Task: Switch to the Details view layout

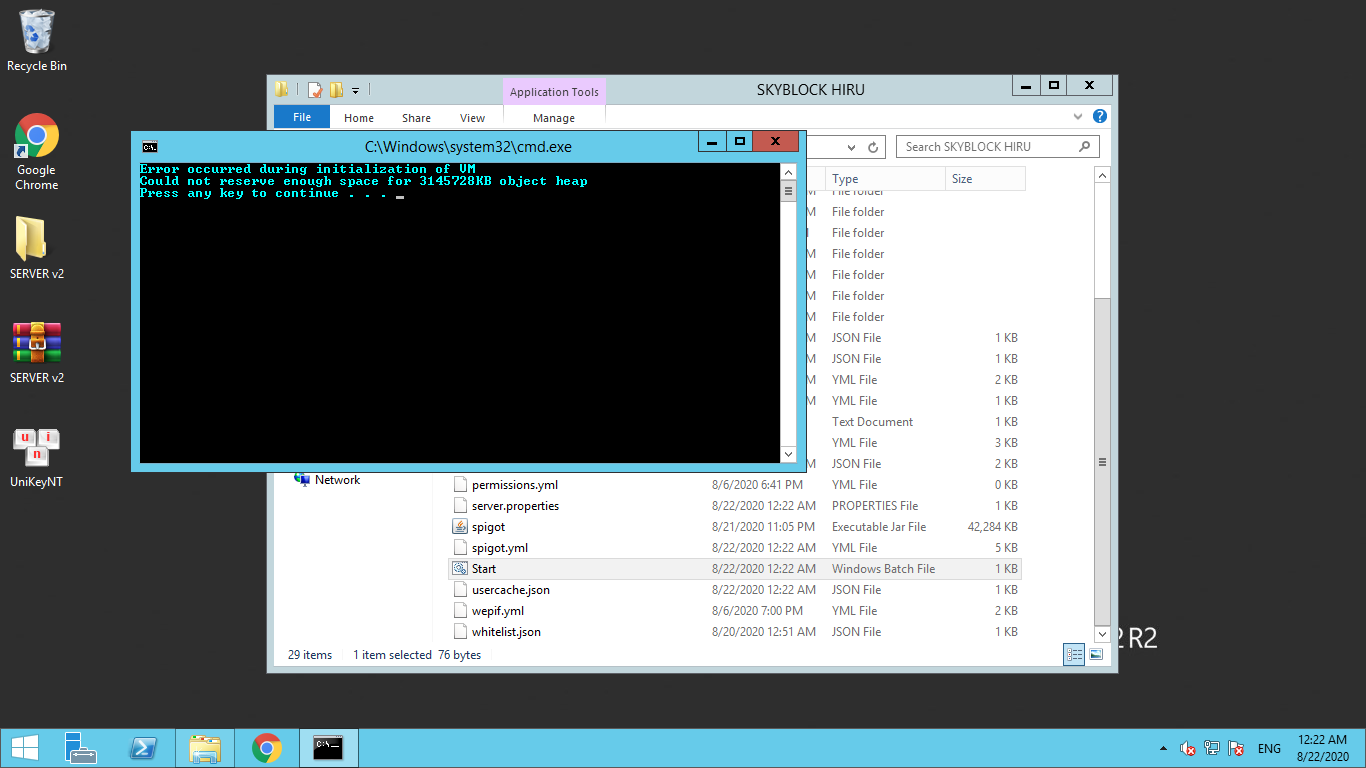Action: [1075, 655]
